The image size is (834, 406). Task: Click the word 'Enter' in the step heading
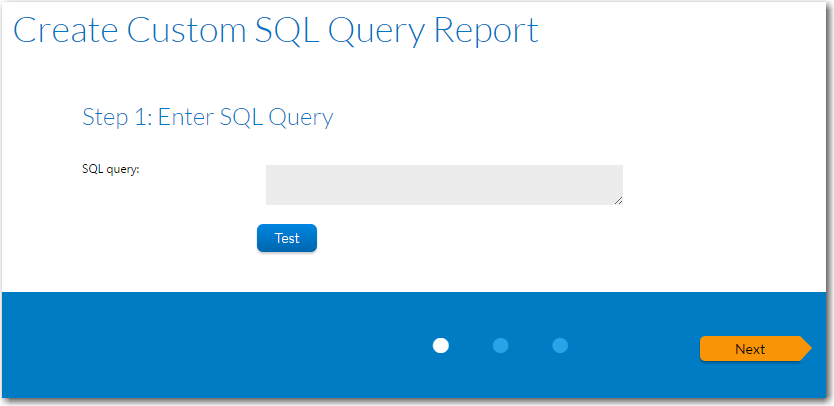coord(186,117)
